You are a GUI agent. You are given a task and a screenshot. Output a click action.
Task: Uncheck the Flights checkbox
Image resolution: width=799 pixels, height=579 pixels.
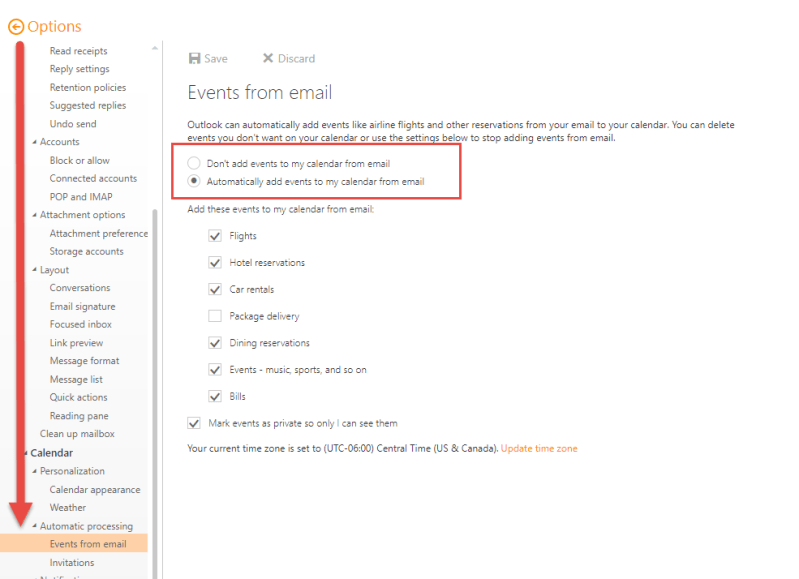[214, 236]
